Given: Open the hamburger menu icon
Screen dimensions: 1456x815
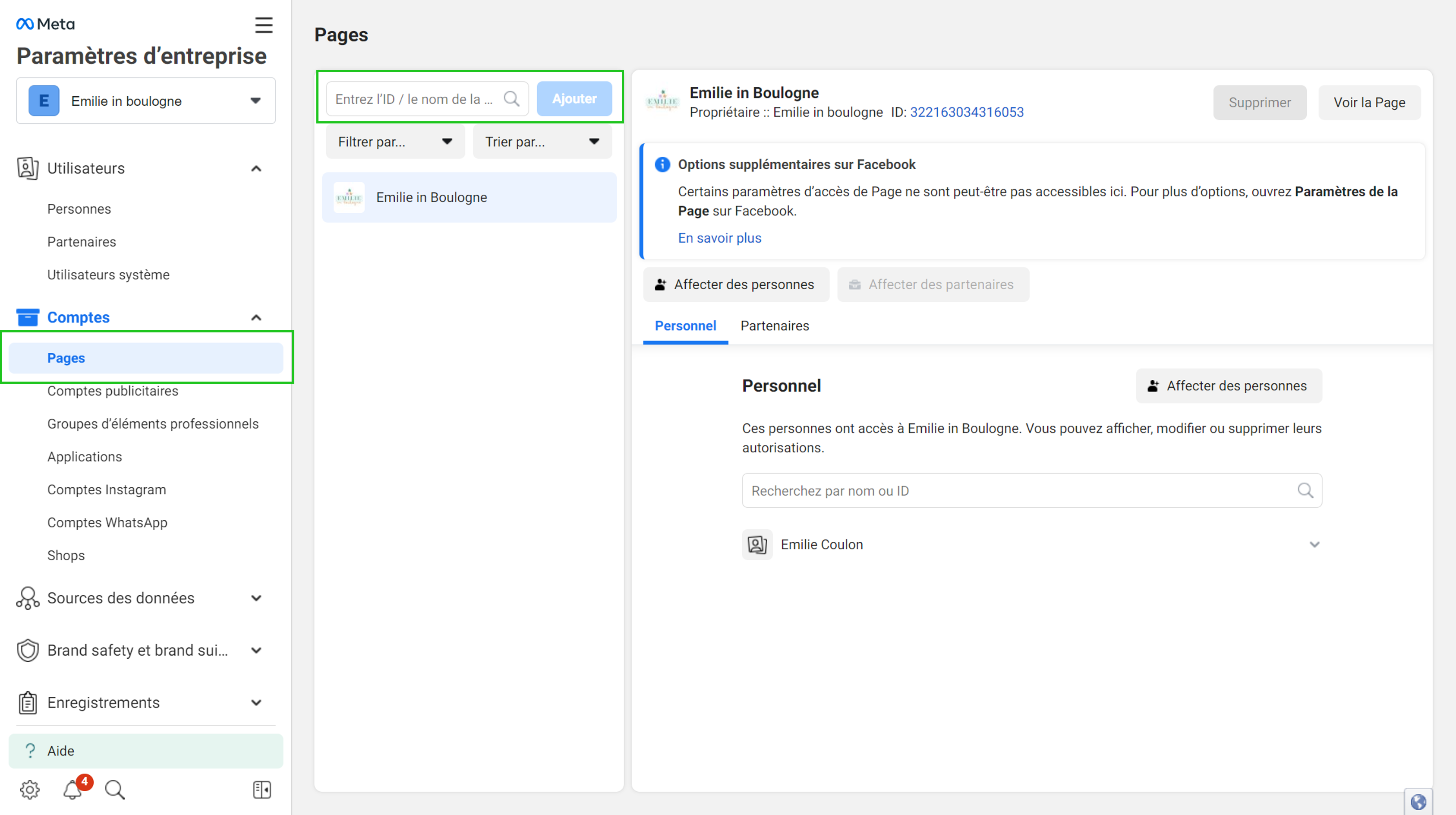Looking at the screenshot, I should coord(263,25).
